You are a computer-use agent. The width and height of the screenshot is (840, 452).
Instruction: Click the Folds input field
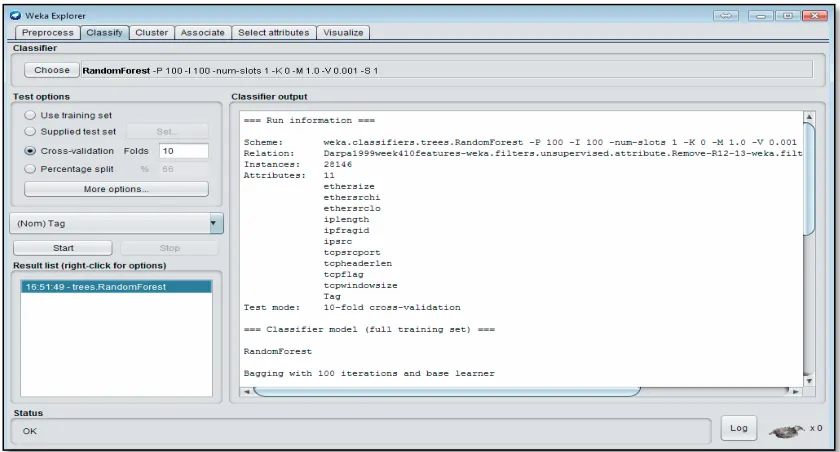[184, 151]
